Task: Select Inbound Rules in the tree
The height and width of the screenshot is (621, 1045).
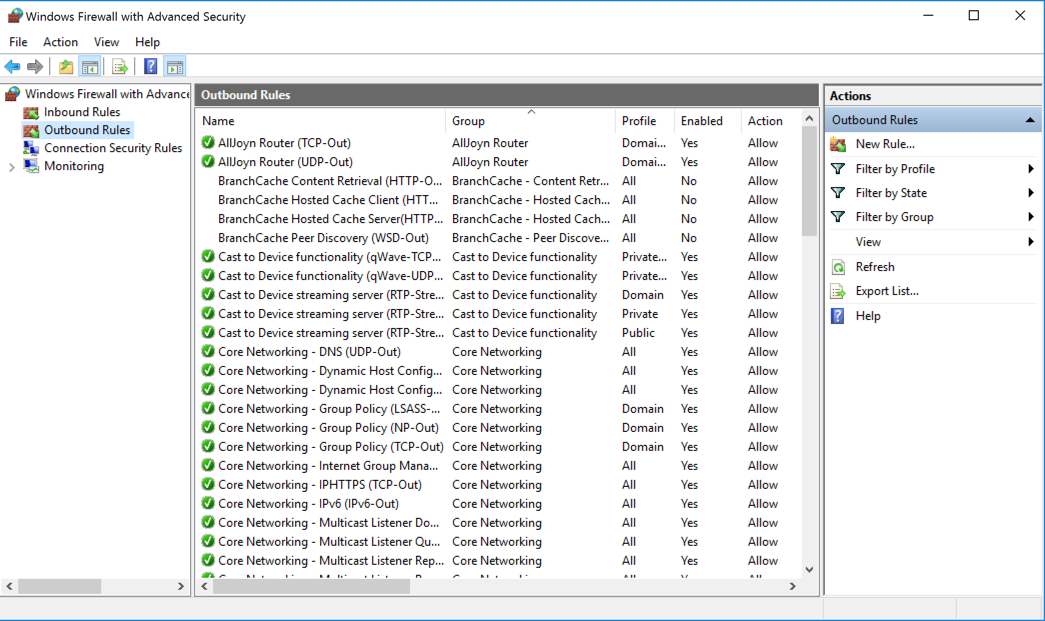Action: pos(82,112)
